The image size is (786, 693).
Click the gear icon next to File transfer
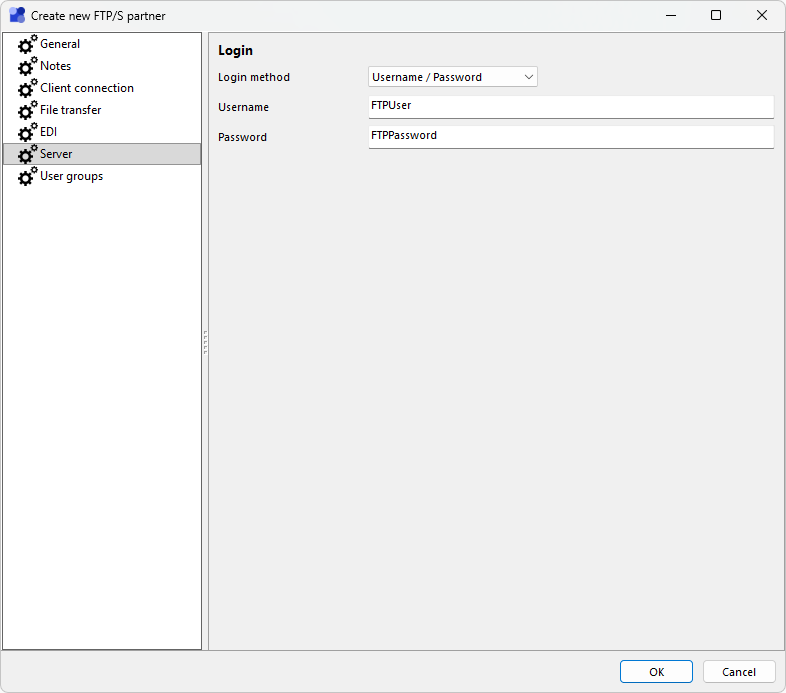(x=27, y=111)
